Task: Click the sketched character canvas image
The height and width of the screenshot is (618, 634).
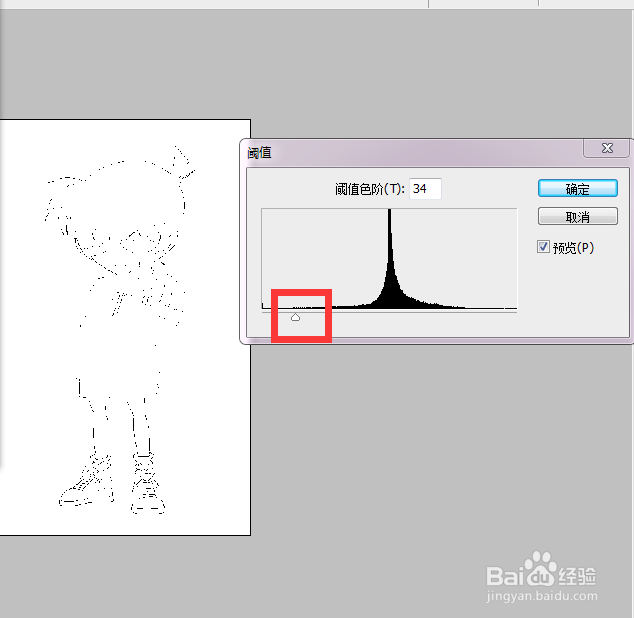Action: coord(125,327)
